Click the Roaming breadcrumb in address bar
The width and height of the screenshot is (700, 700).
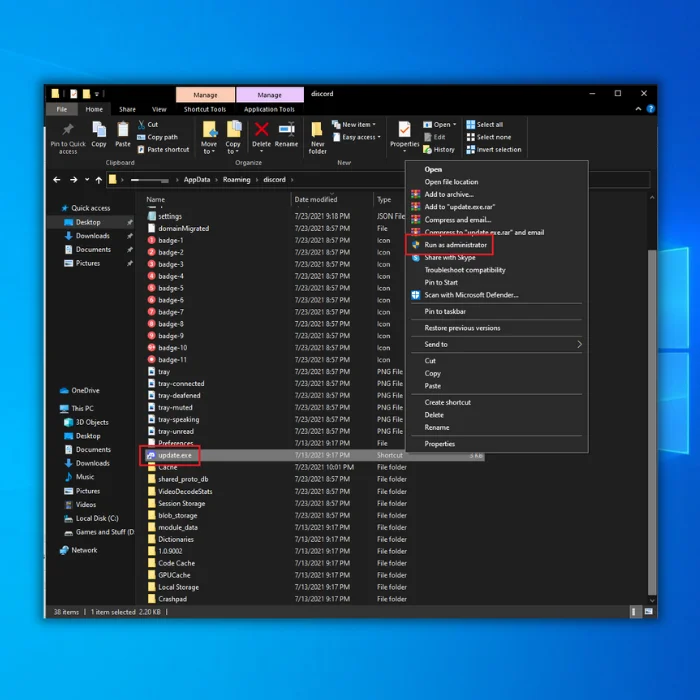(237, 179)
